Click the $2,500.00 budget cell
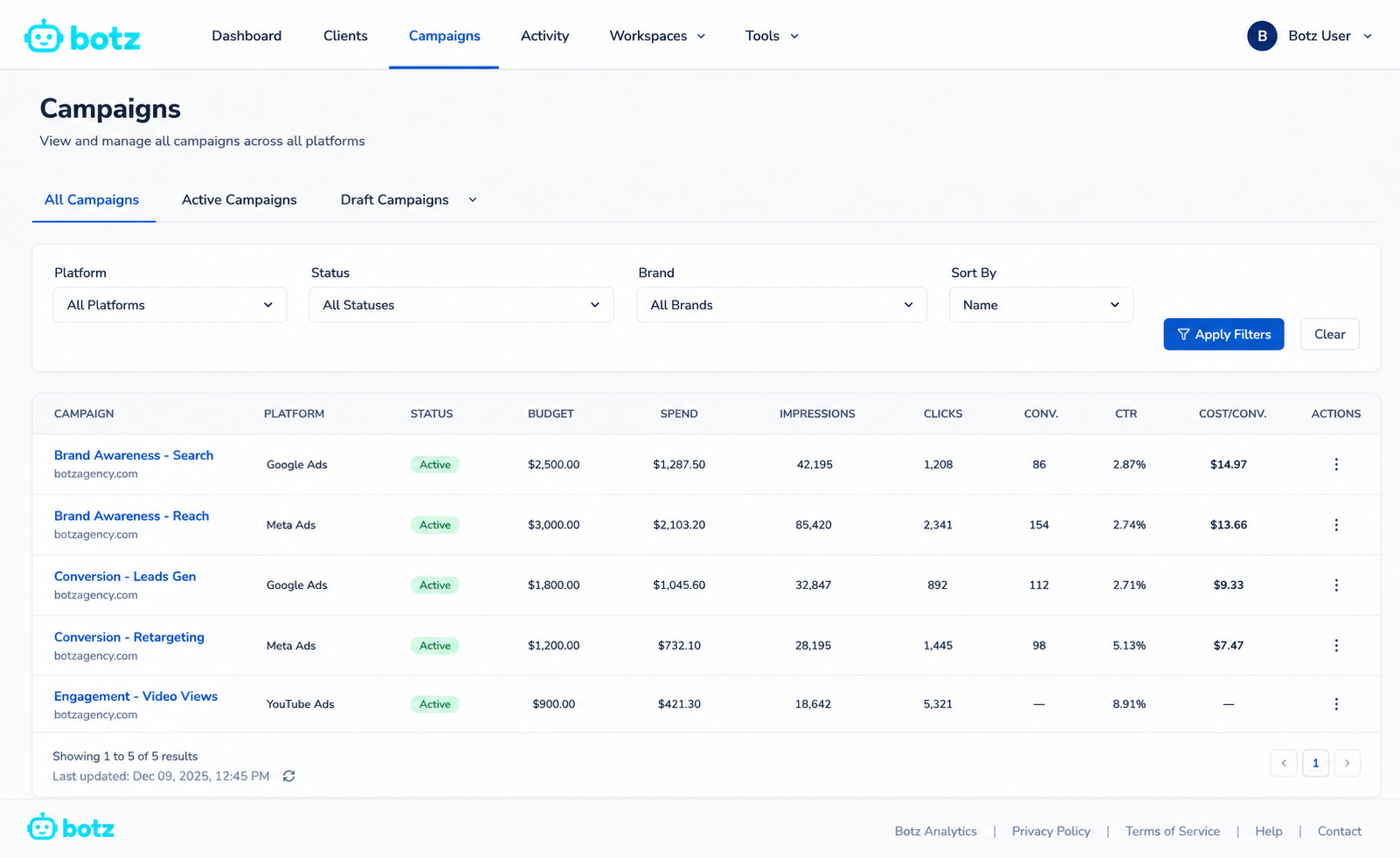Screen dimensions: 1400x858 click(553, 465)
